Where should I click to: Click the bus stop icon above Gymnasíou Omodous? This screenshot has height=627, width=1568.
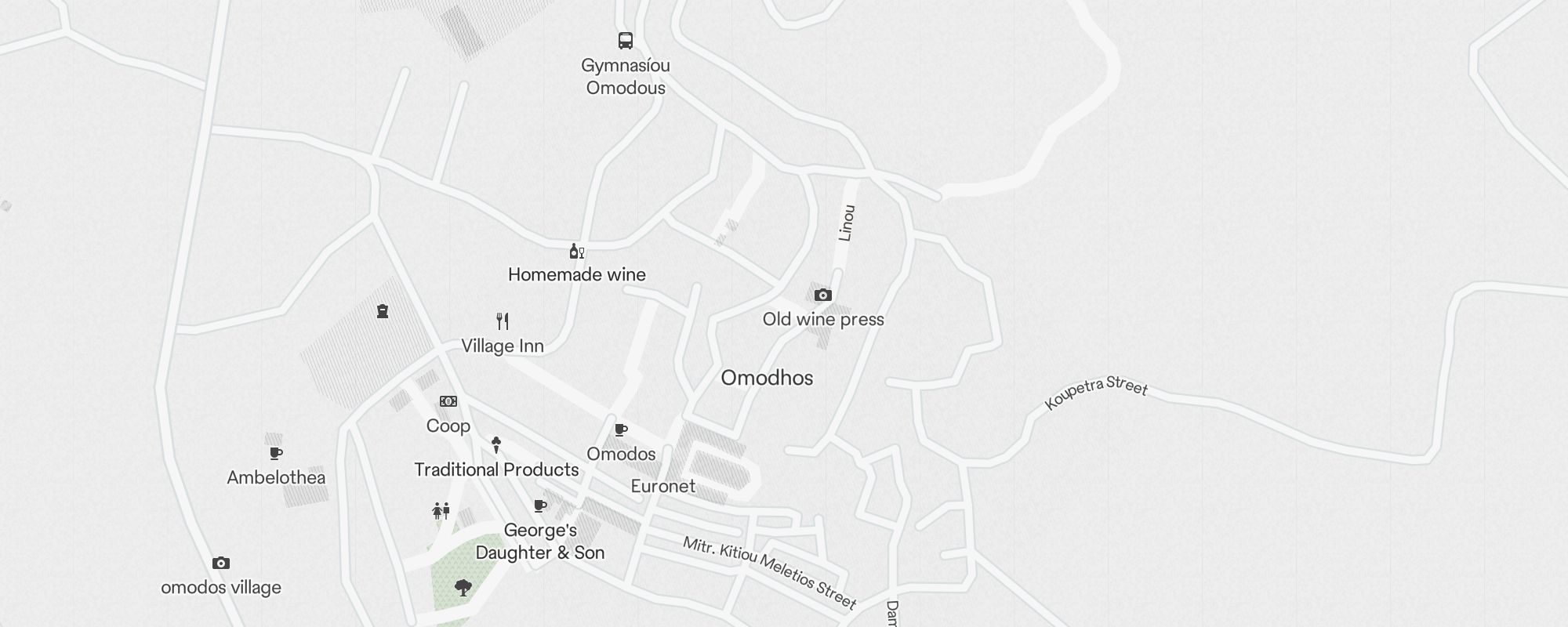point(625,41)
